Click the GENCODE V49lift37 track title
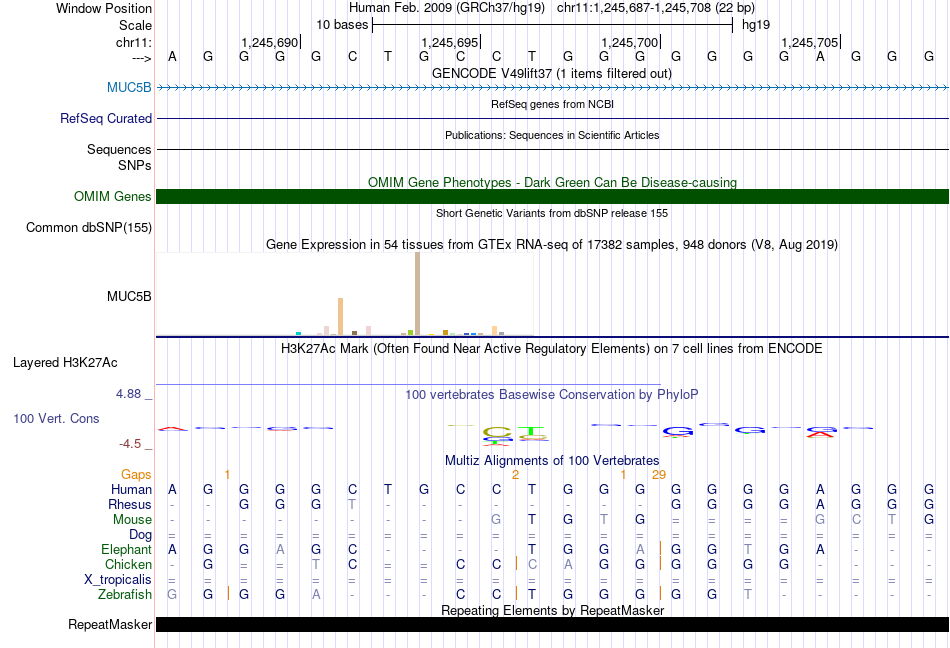The image size is (950, 648). point(552,73)
